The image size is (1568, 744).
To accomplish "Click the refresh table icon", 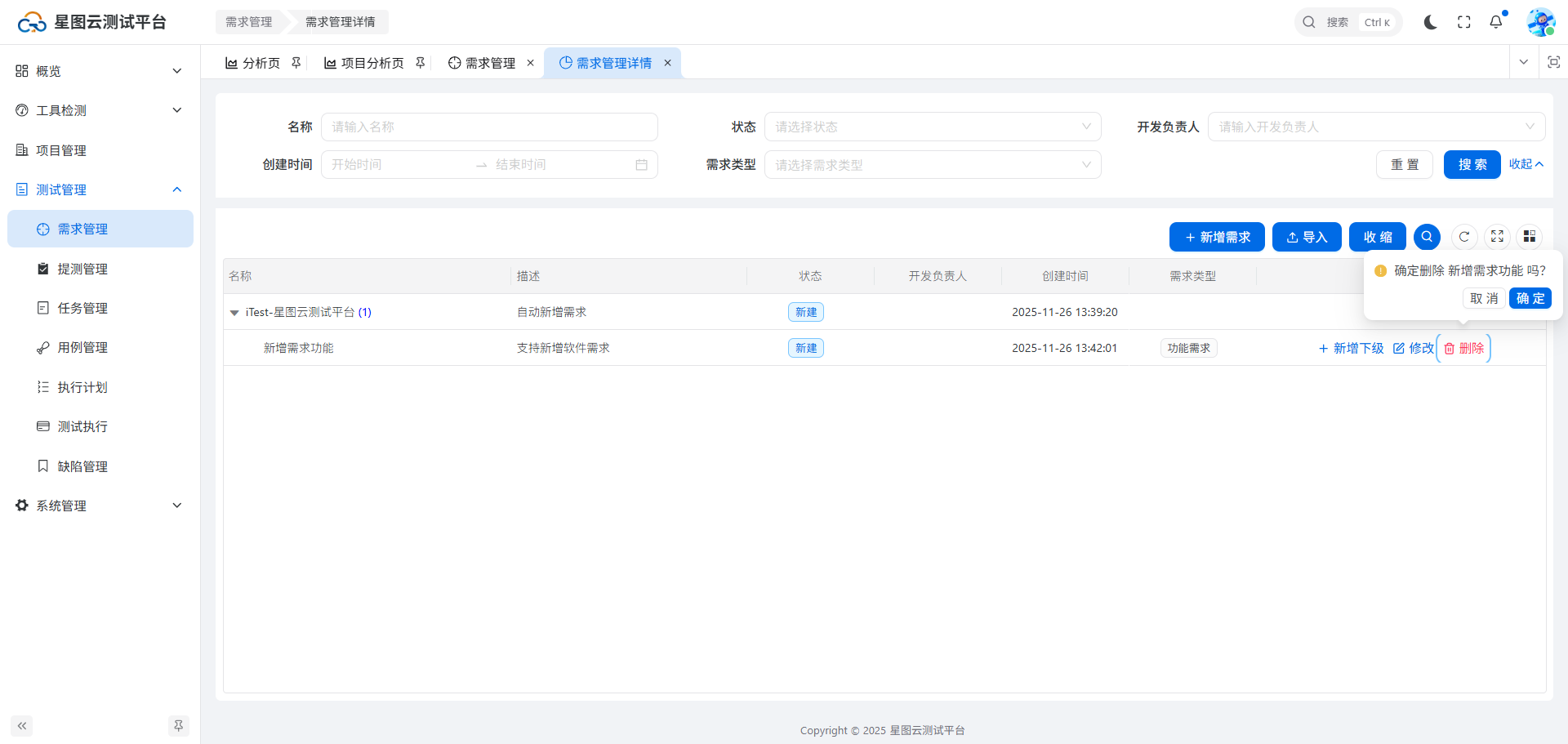I will point(1464,237).
